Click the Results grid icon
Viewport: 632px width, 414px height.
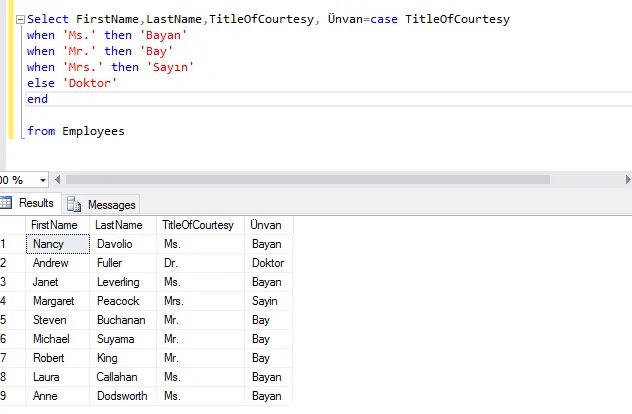click(6, 203)
